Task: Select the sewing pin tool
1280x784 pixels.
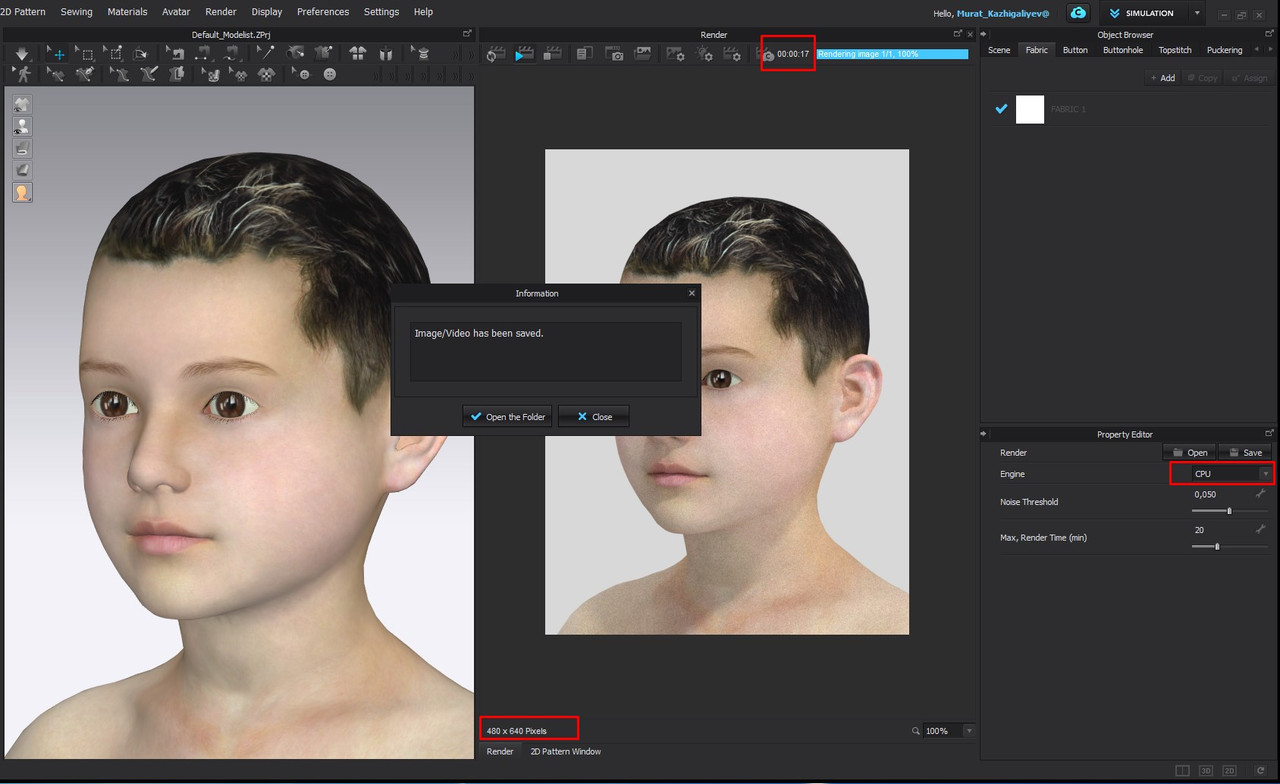Action: click(264, 55)
